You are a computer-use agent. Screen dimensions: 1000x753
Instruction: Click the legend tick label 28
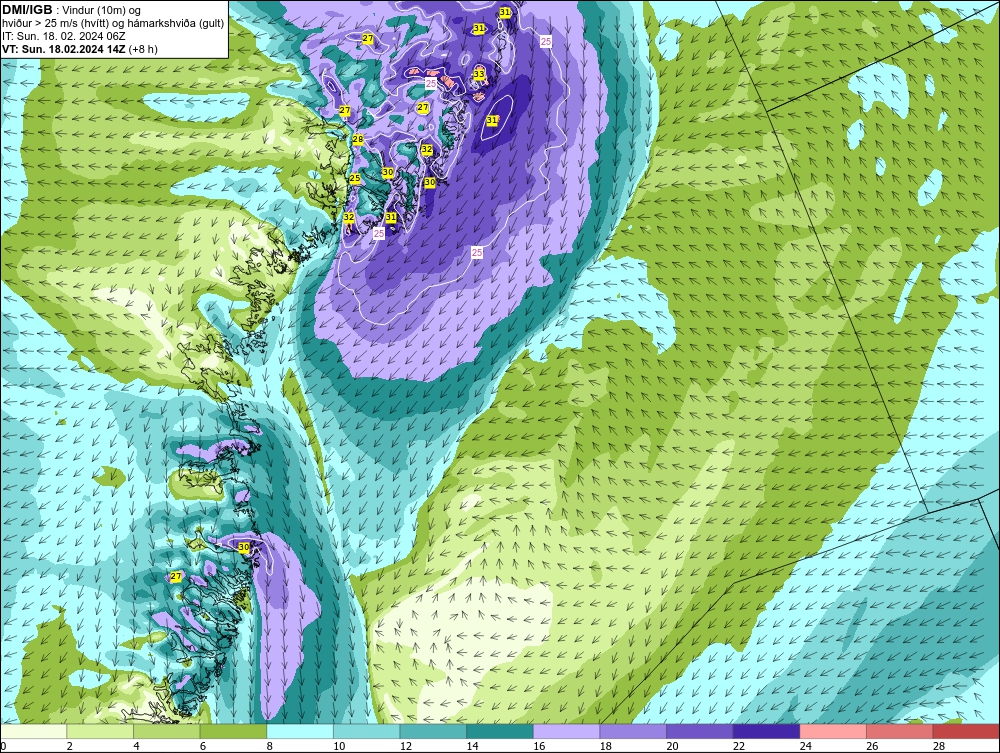[x=939, y=746]
